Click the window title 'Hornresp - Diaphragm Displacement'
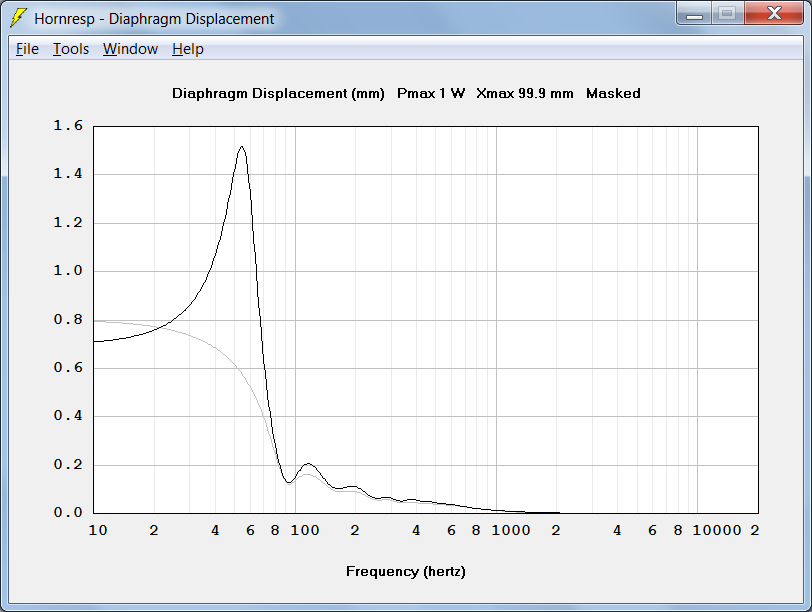The image size is (812, 612). (x=154, y=19)
